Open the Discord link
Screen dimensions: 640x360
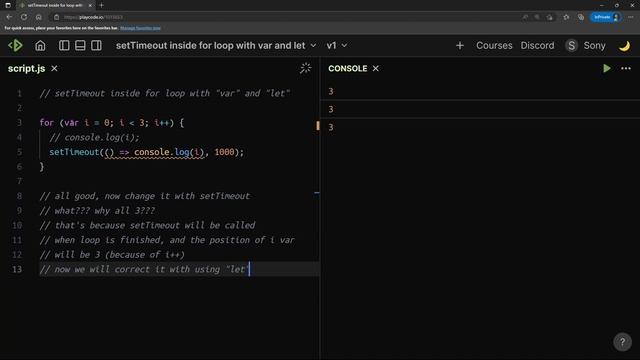click(x=537, y=45)
